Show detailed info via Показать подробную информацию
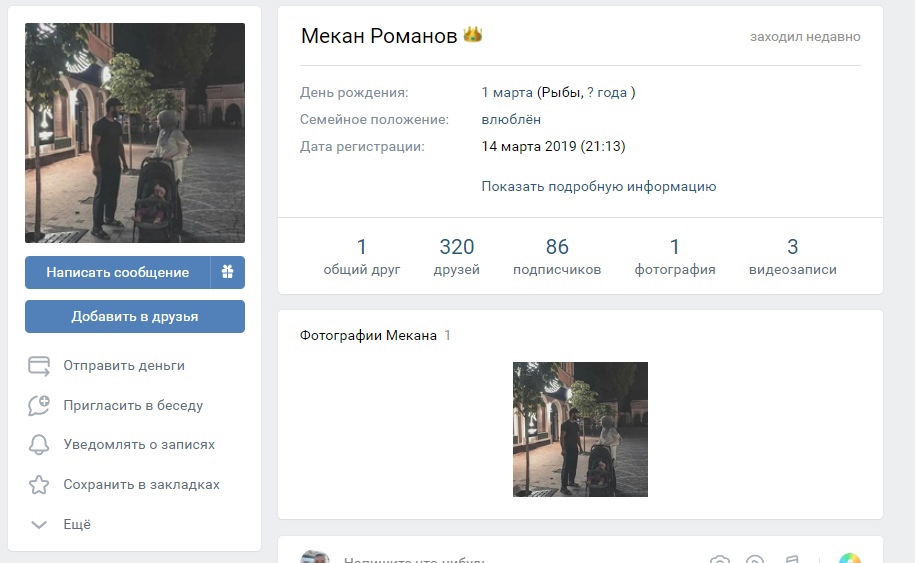 pyautogui.click(x=598, y=186)
